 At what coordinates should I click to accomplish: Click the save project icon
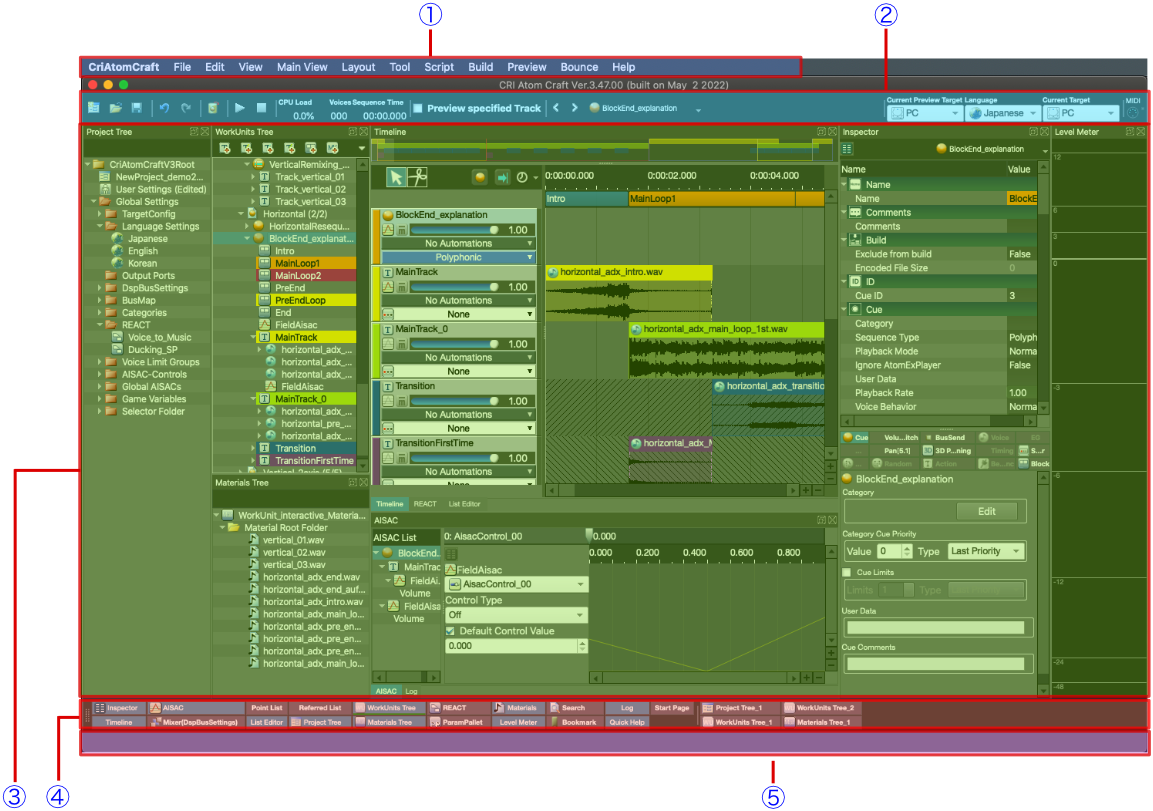pyautogui.click(x=137, y=108)
